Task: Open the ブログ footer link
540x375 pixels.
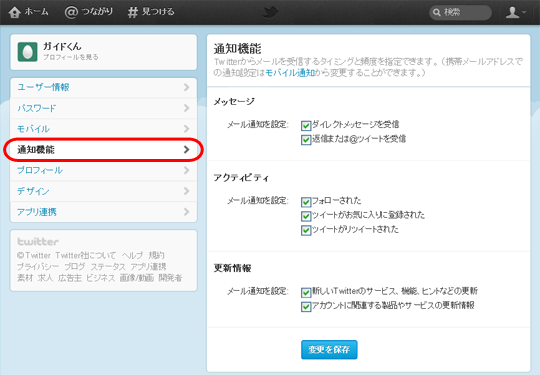Action: (75, 267)
